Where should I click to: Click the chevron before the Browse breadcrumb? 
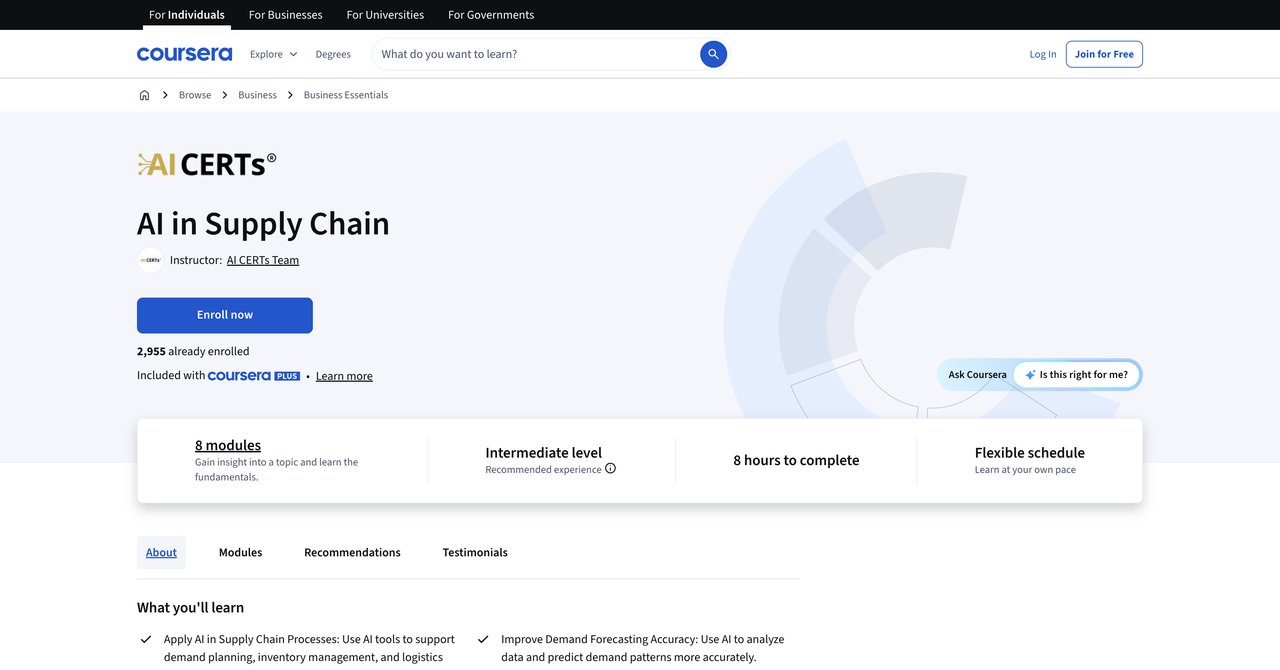[x=165, y=95]
